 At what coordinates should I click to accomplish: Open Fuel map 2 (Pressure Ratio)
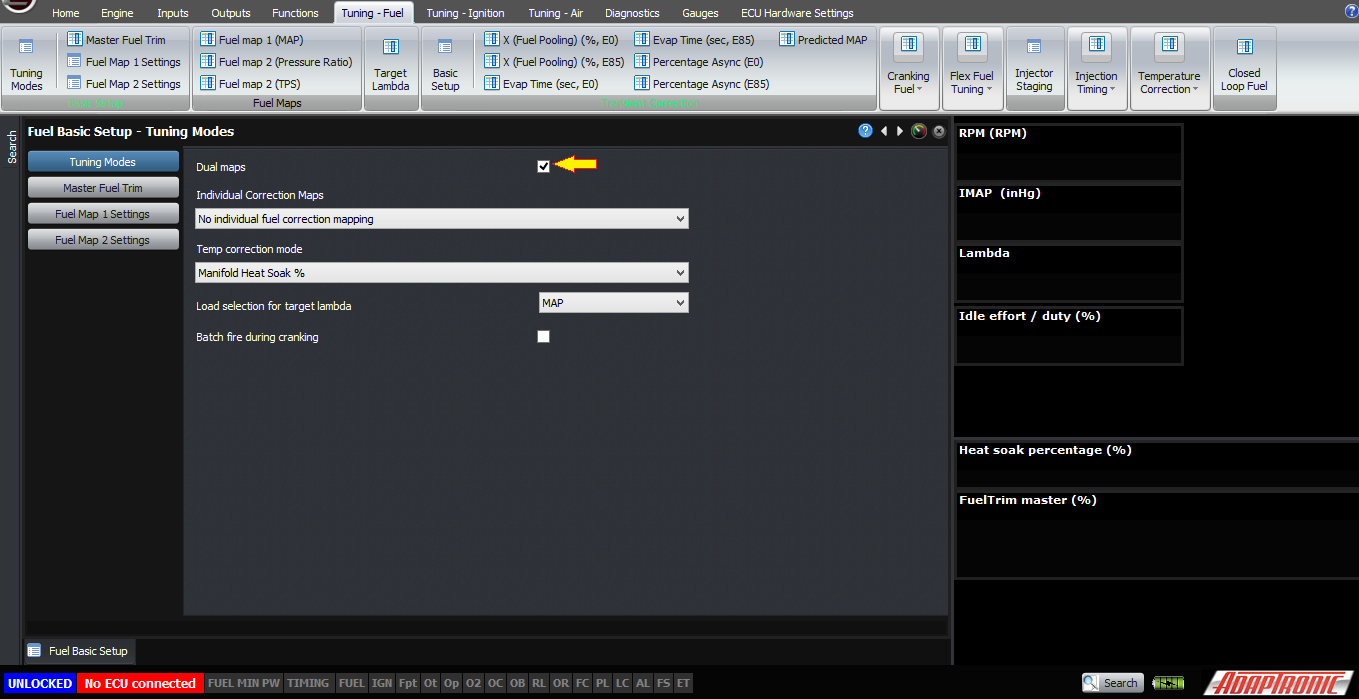[x=276, y=62]
